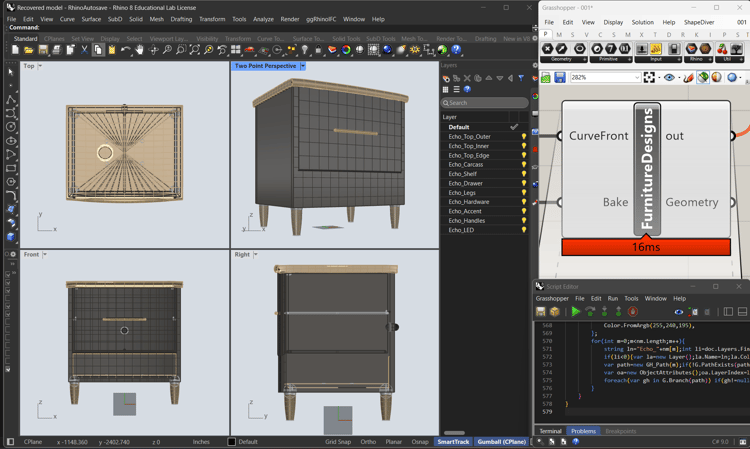The width and height of the screenshot is (750, 449).
Task: Open the Rhino Help question-mark icon
Action: [456, 50]
